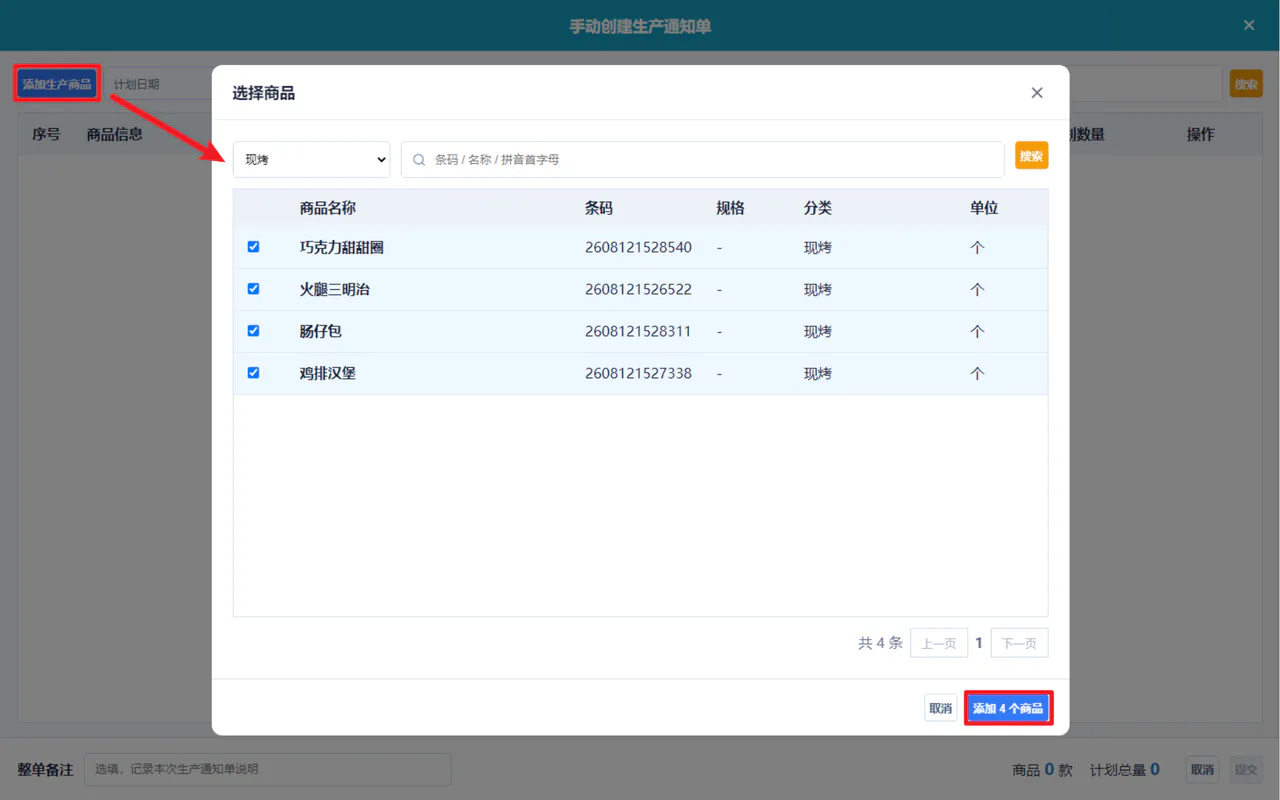Close the 选择商品 dialog with X icon

click(1037, 93)
